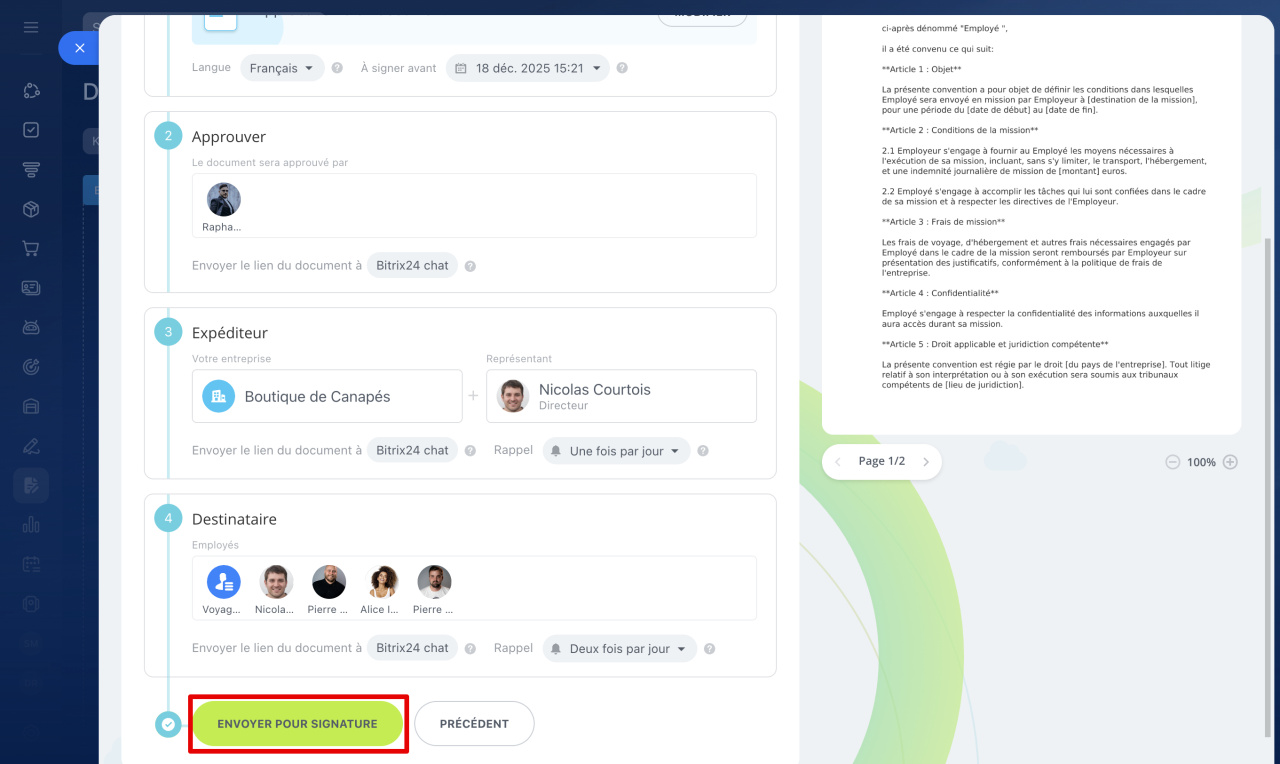Open the signing deadline date dropdown
The height and width of the screenshot is (764, 1280).
(527, 68)
